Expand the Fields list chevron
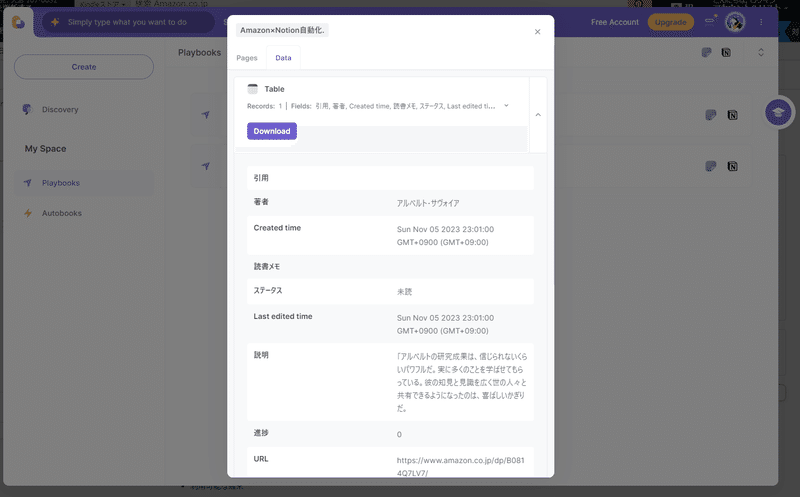 coord(506,106)
